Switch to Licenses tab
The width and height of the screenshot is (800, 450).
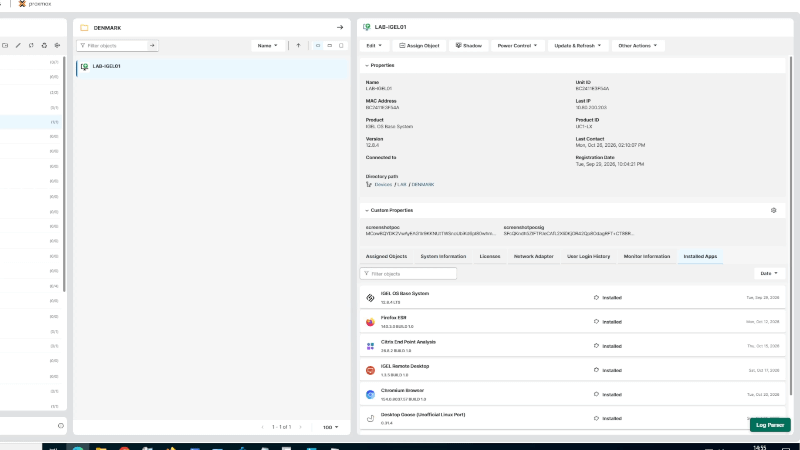click(x=490, y=257)
